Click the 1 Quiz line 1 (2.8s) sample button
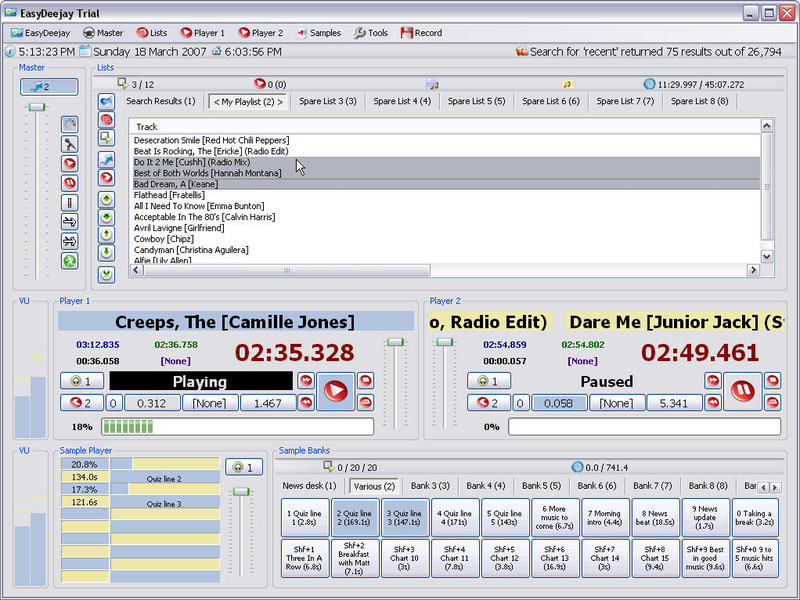800x600 pixels. point(305,517)
